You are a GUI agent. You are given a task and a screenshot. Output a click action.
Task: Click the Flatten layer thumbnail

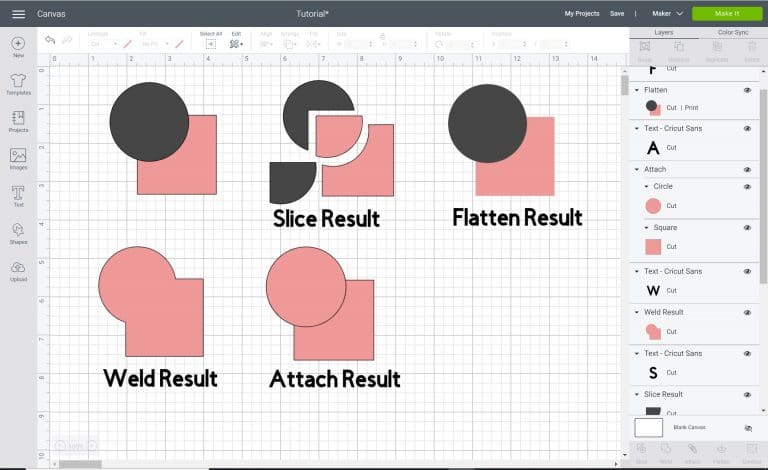pos(653,108)
